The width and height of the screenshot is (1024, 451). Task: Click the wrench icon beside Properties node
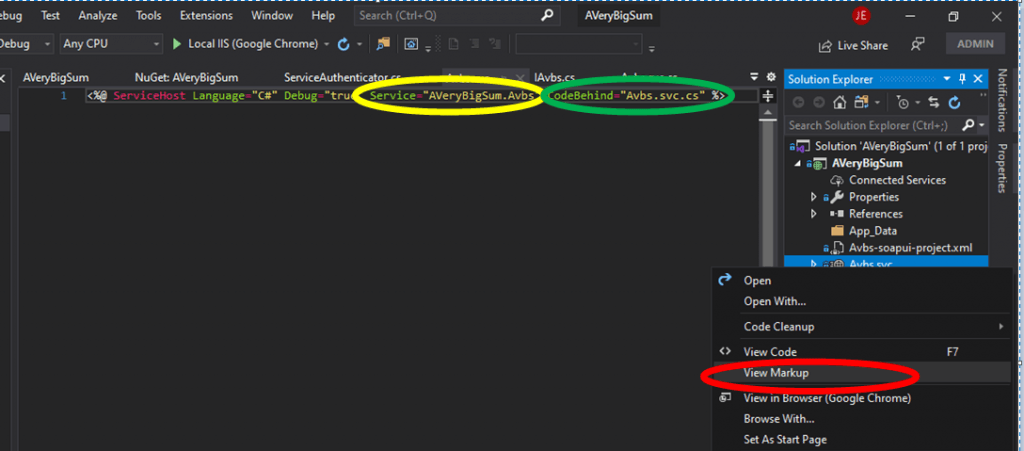tap(837, 197)
